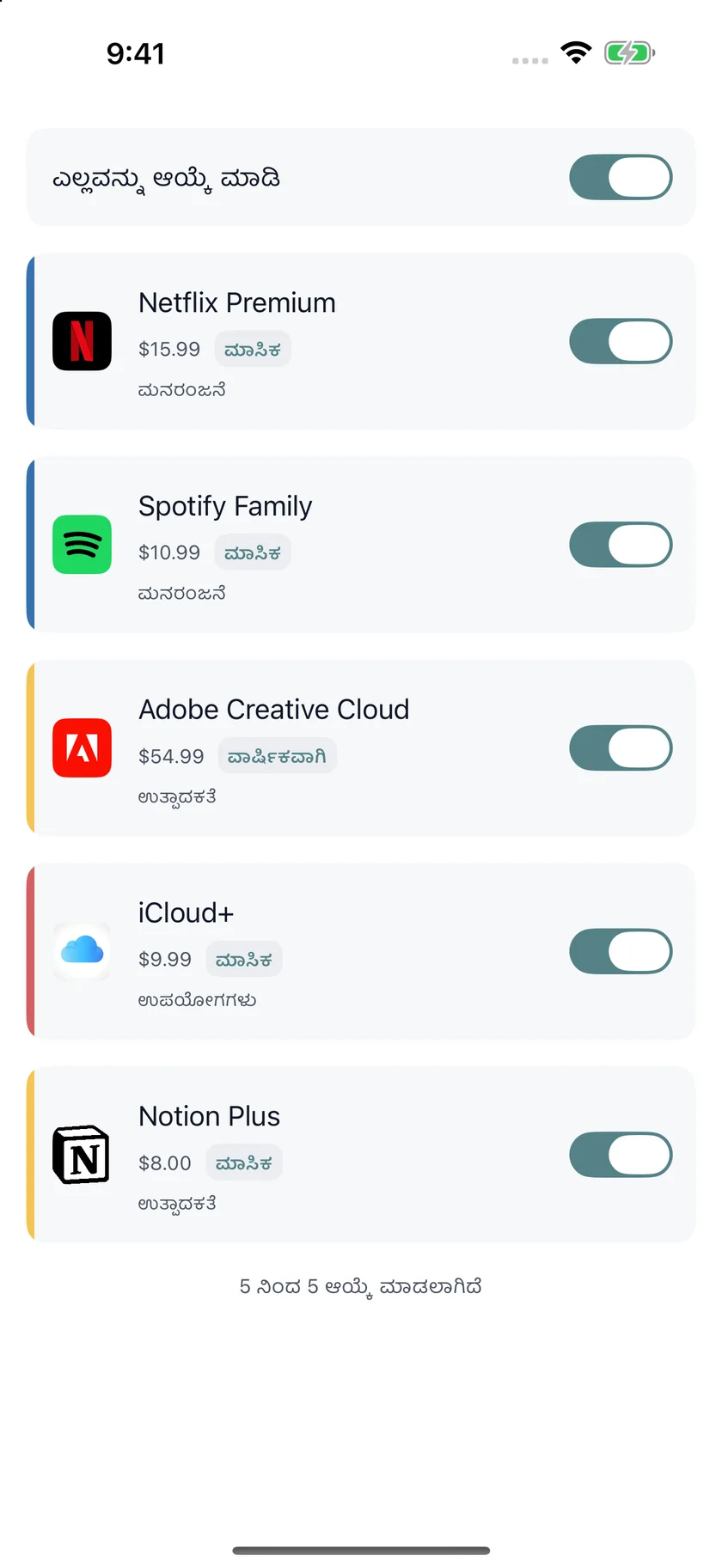
Task: Tap the monthly badge beside $15.99
Action: point(253,350)
